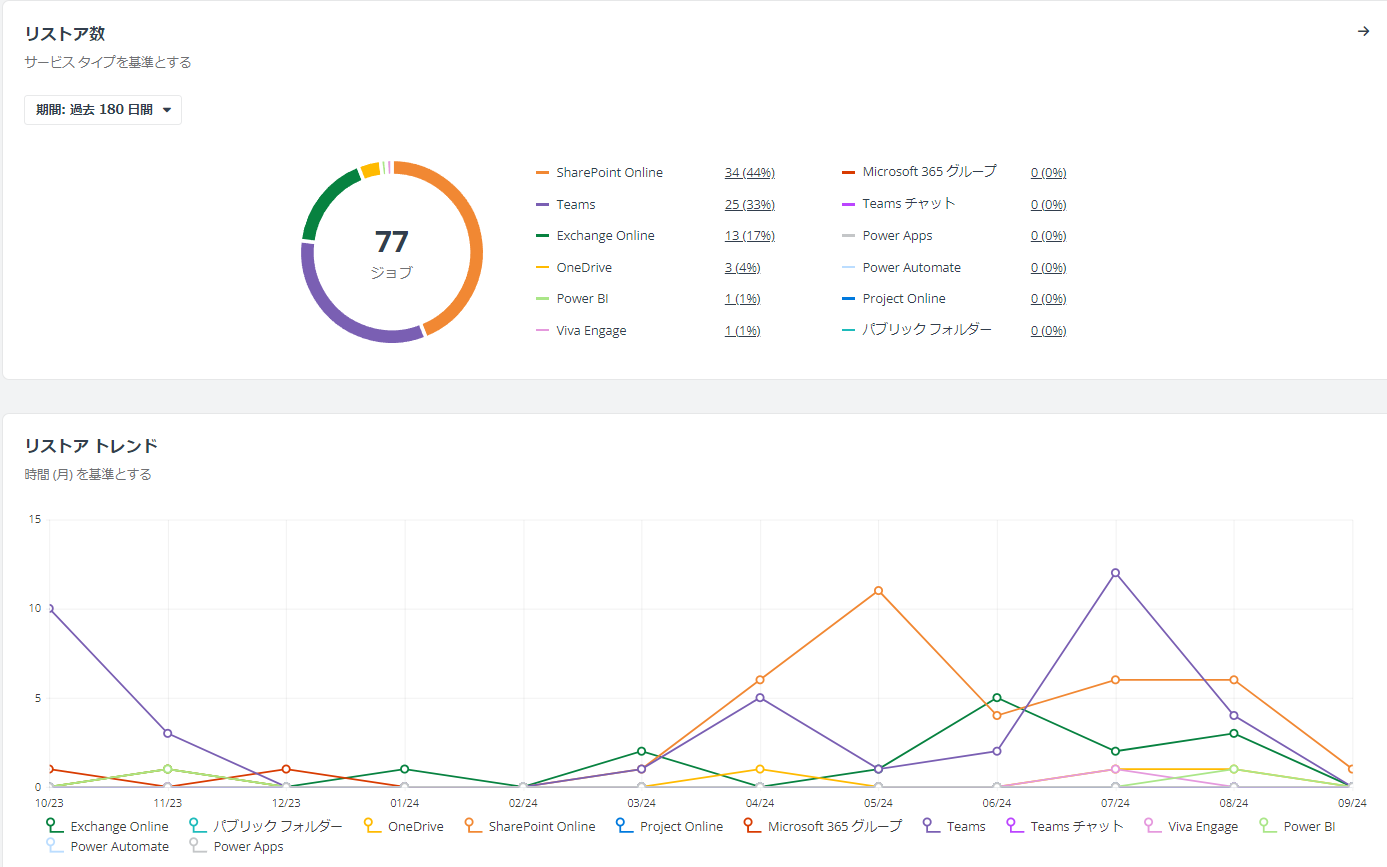Click the 07/24 x-axis label
Image resolution: width=1387 pixels, height=867 pixels.
[1115, 802]
